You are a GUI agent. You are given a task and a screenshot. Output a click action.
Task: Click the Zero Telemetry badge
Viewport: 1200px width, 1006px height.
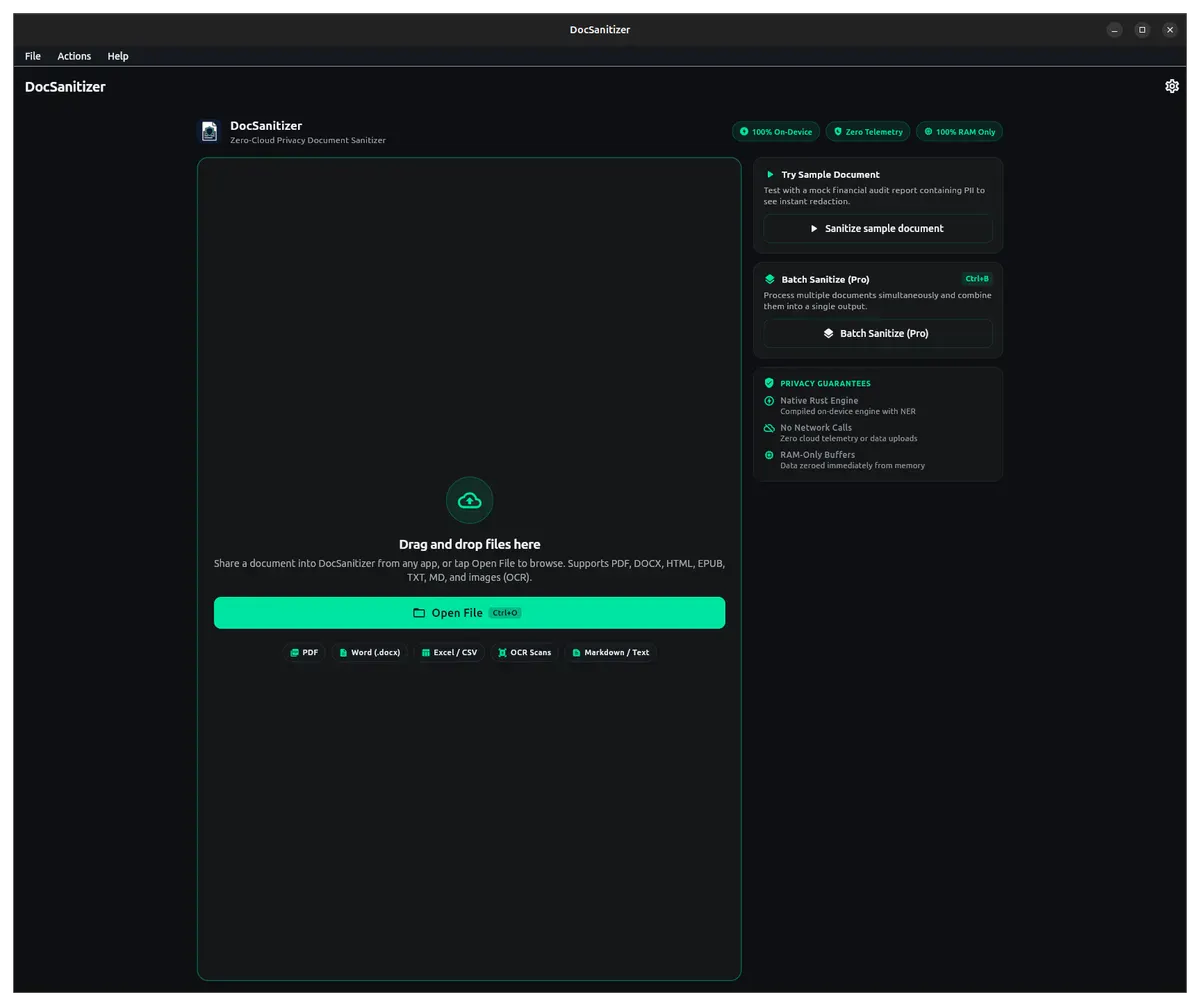click(x=868, y=132)
